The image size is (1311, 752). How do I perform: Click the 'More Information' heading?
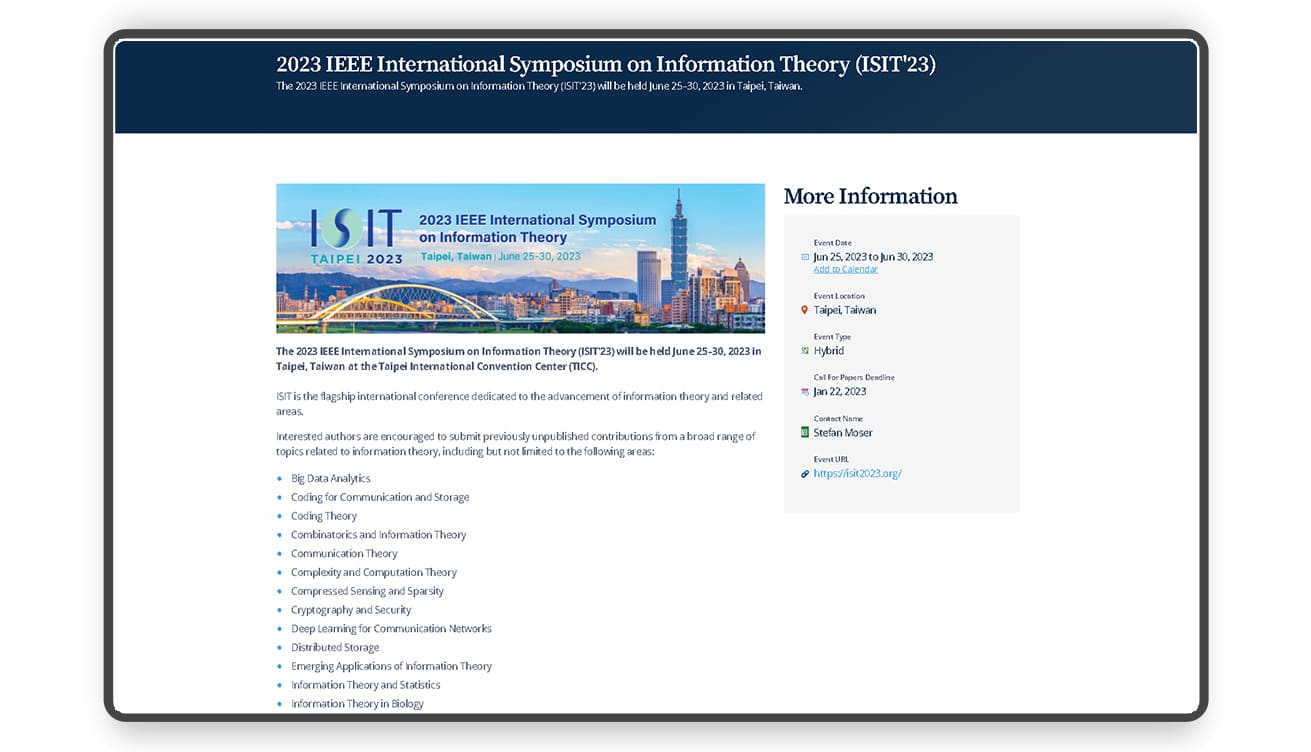click(x=870, y=196)
